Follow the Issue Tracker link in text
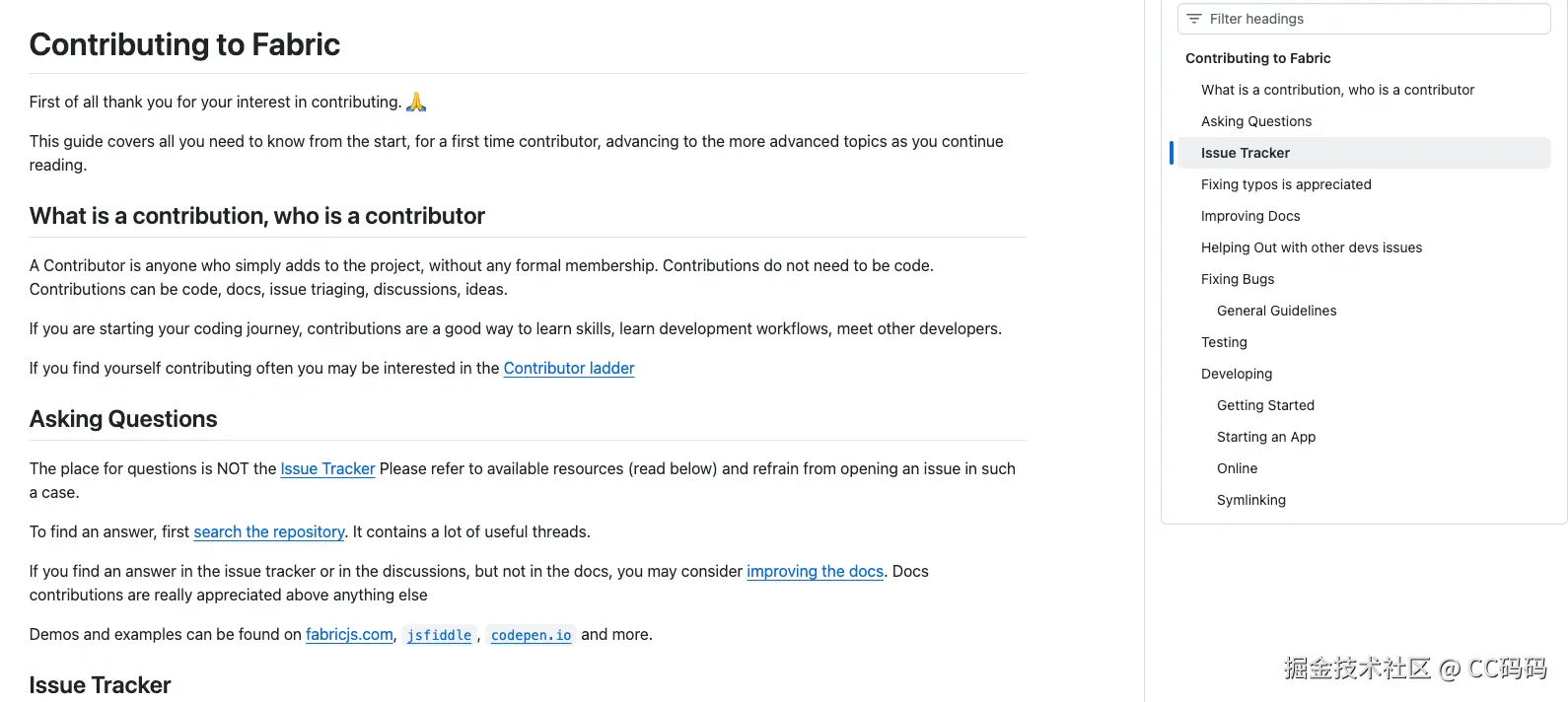This screenshot has height=702, width=1568. (x=327, y=468)
